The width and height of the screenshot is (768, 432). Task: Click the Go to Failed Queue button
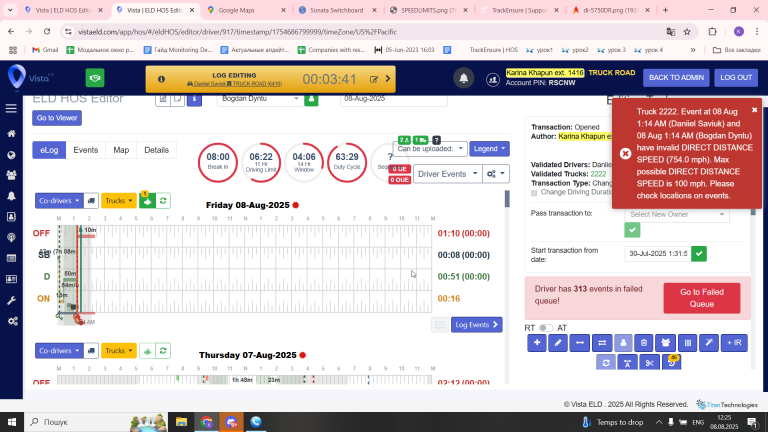[701, 298]
